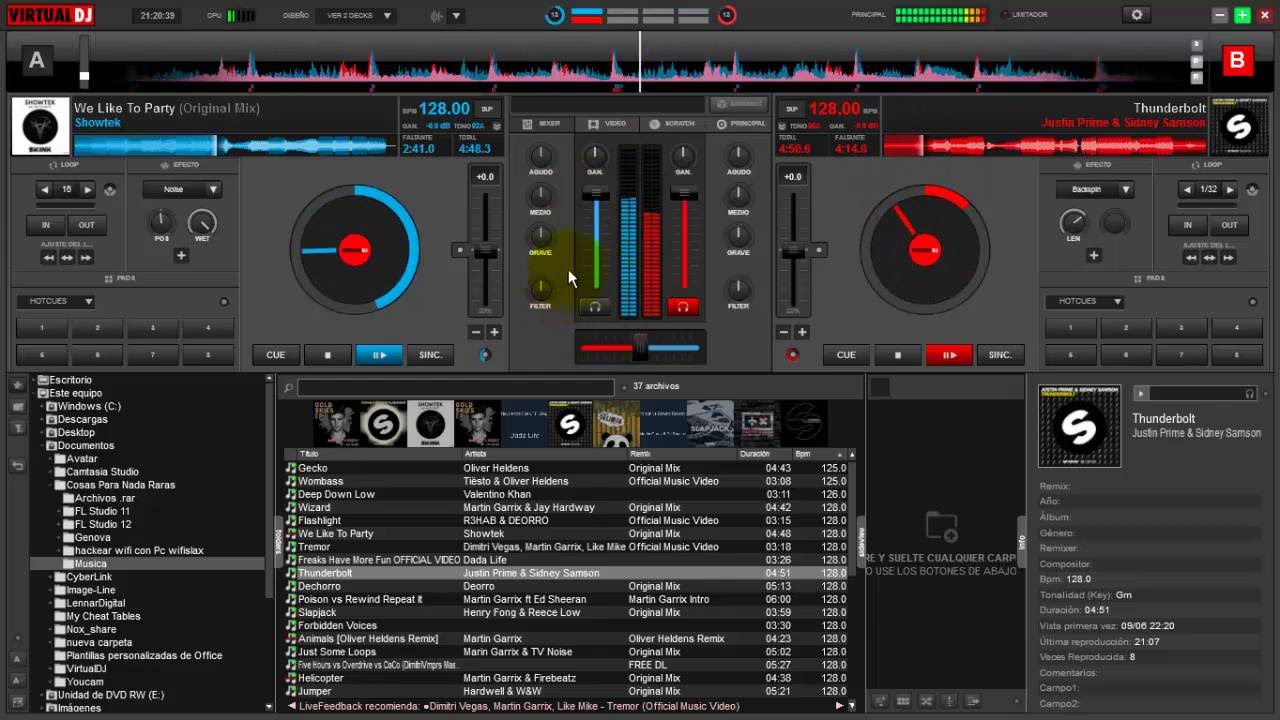This screenshot has height=720, width=1280.
Task: Toggle the loop lock icon on deck A
Action: tap(109, 189)
